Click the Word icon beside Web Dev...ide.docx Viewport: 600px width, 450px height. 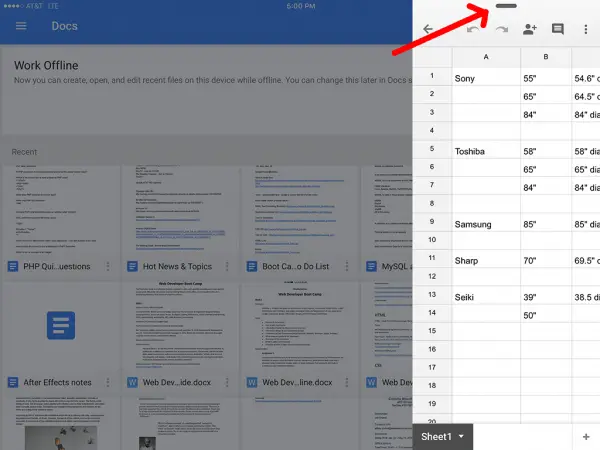132,382
